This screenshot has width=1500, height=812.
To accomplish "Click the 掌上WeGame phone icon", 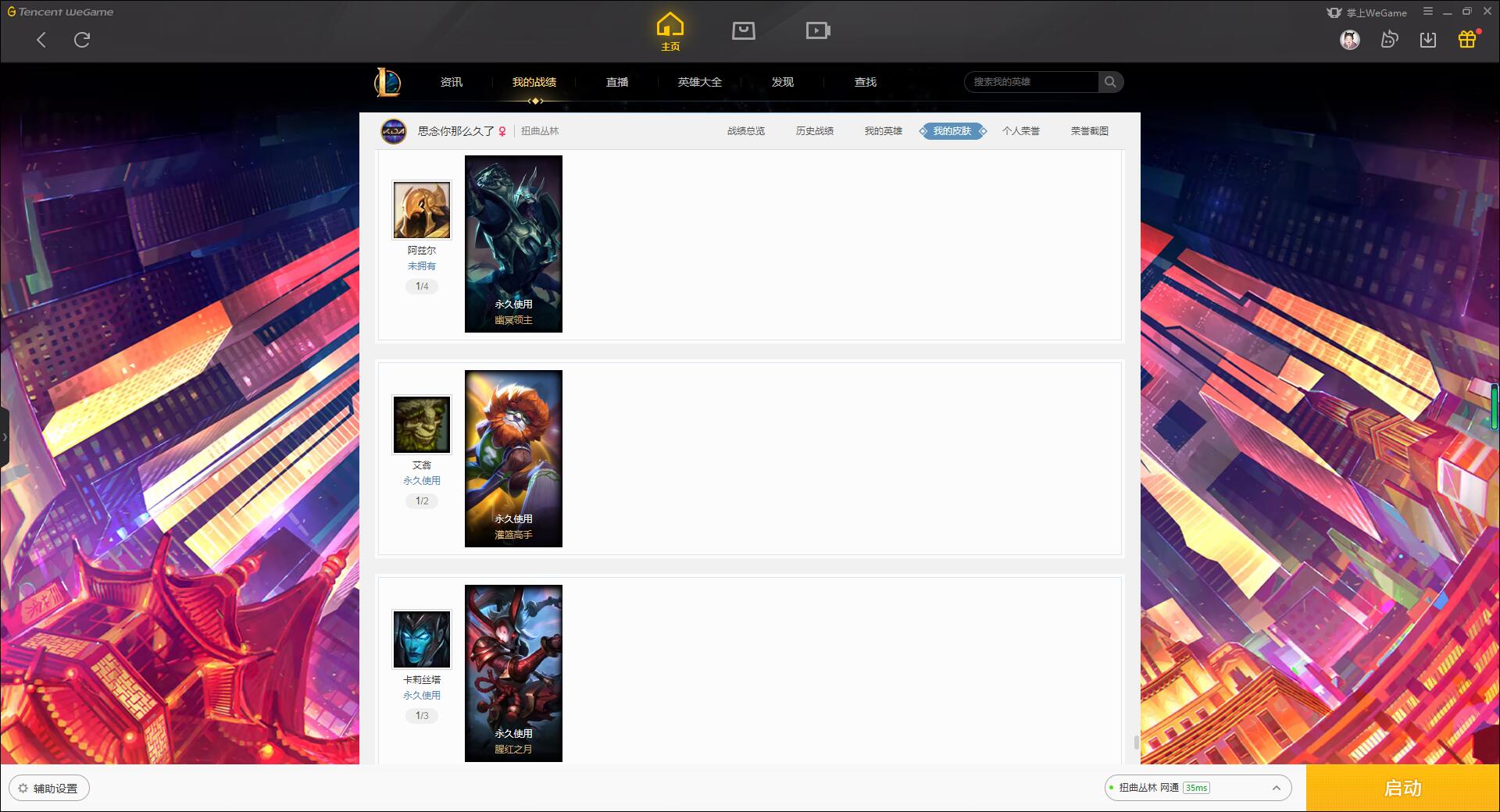I will click(x=1334, y=12).
